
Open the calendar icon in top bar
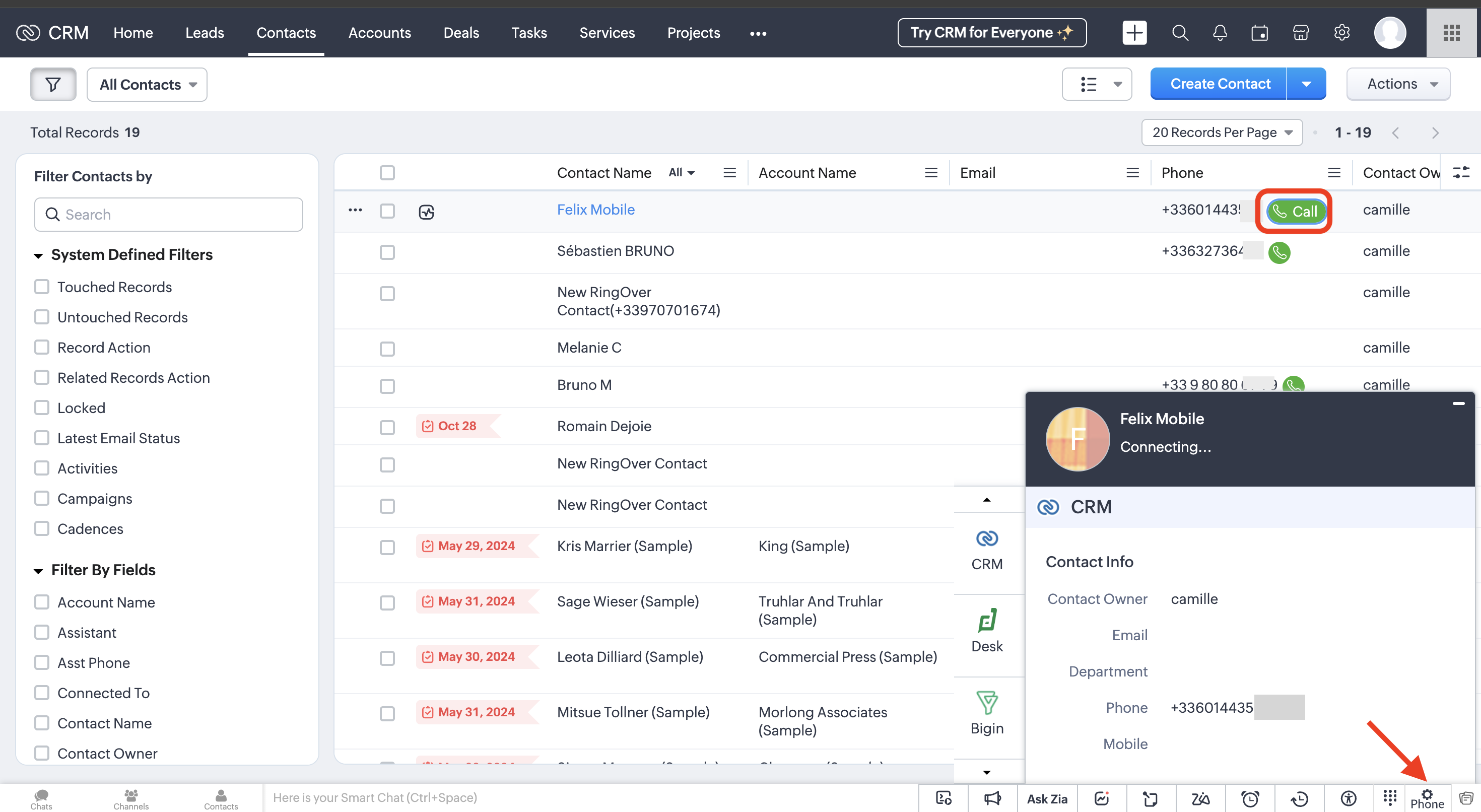[x=1260, y=33]
